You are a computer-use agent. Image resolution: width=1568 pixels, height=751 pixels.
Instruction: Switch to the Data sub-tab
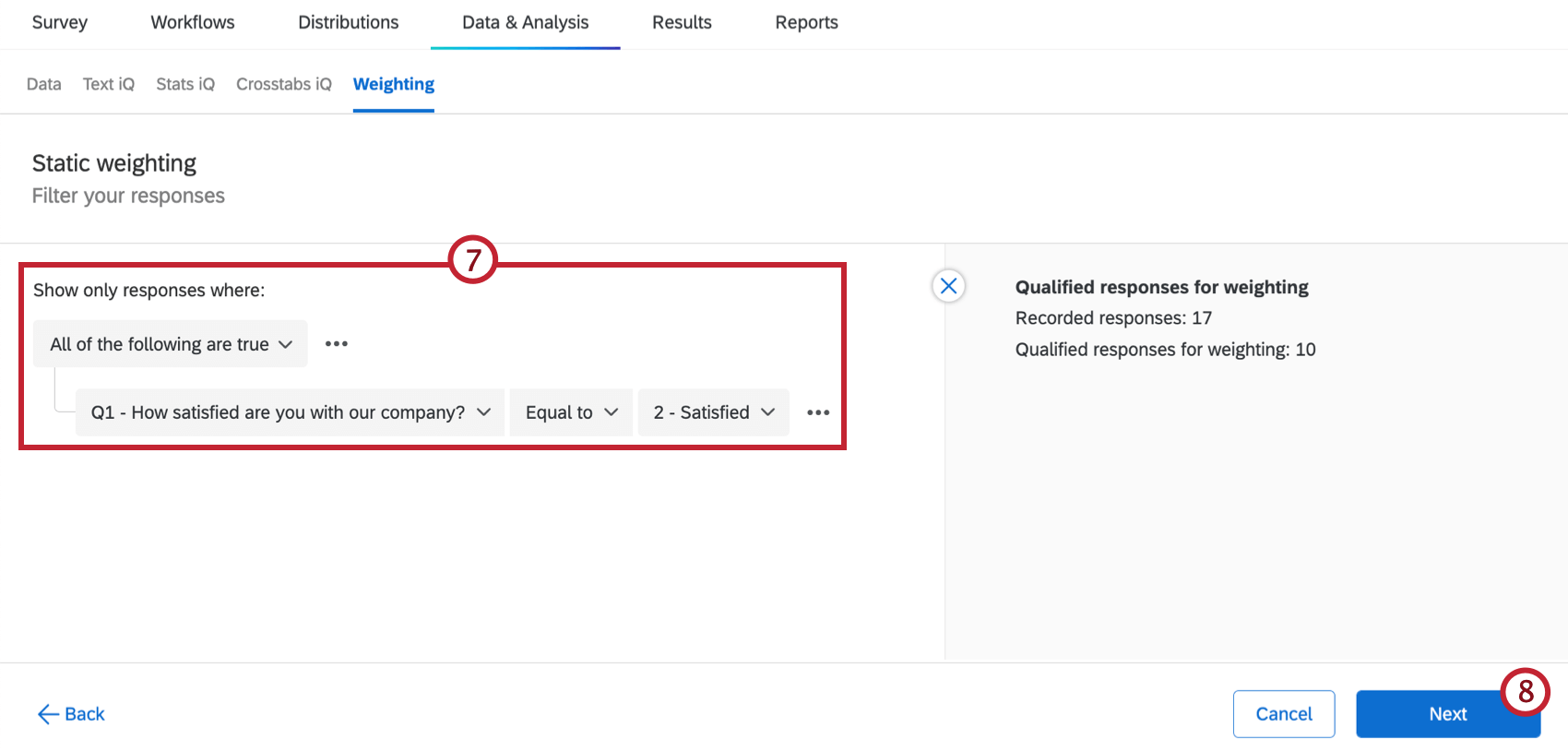44,84
